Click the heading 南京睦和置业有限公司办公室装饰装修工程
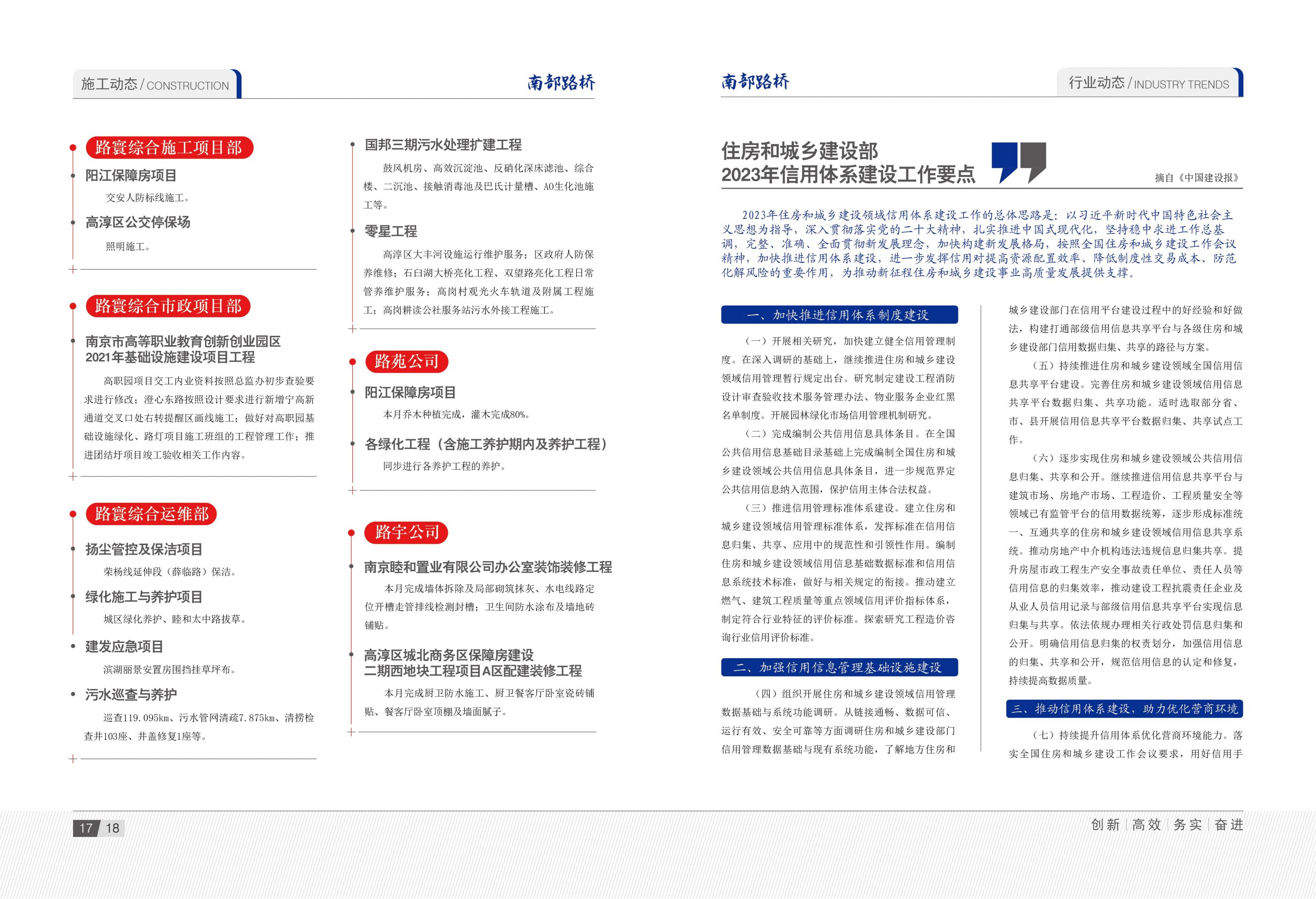Screen dimensions: 1316x899 488,567
